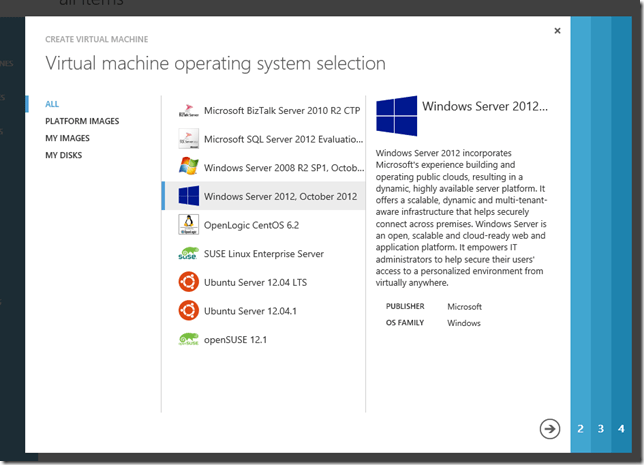Close the Create Virtual Machine dialog
The image size is (644, 465).
(x=557, y=31)
